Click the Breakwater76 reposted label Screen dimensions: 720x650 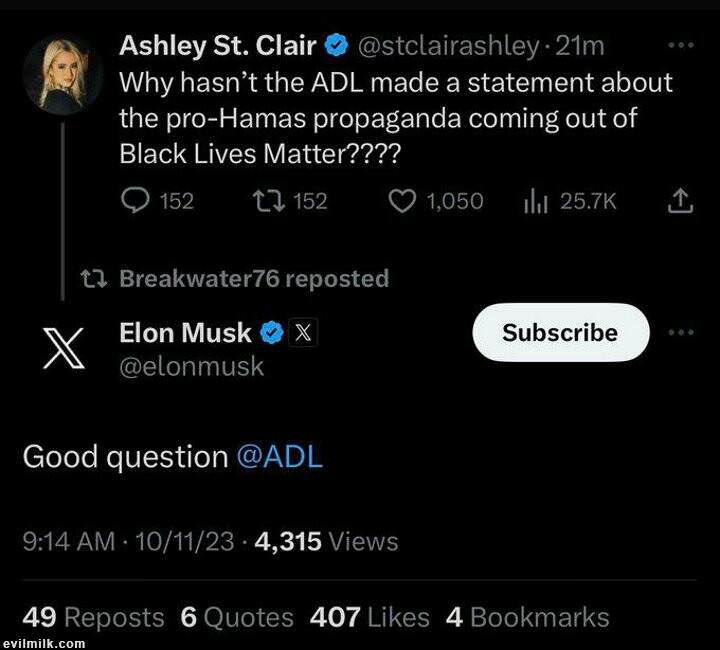pos(253,278)
